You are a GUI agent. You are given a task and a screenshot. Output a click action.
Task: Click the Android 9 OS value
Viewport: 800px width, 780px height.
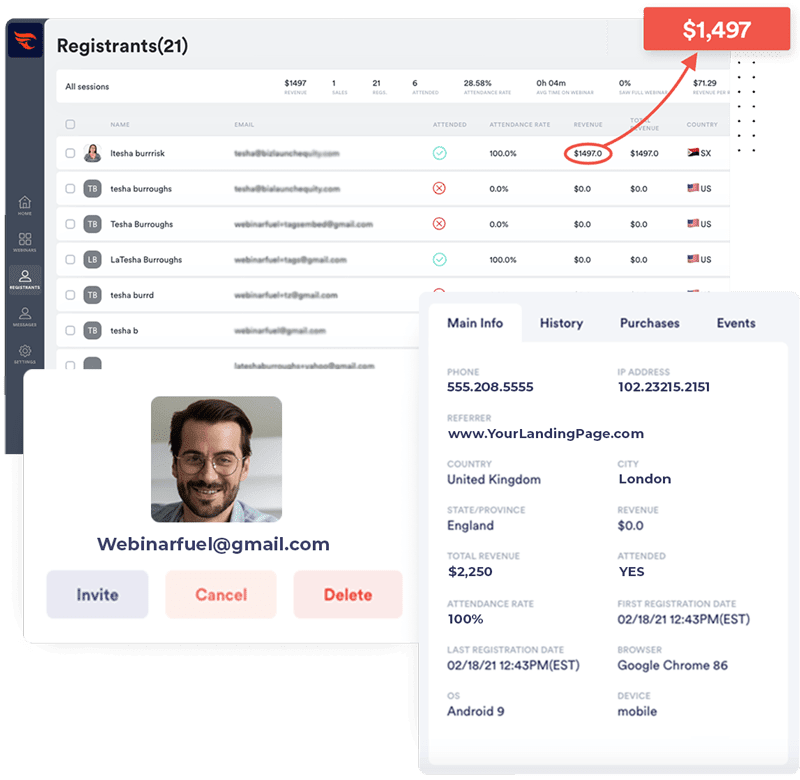476,711
